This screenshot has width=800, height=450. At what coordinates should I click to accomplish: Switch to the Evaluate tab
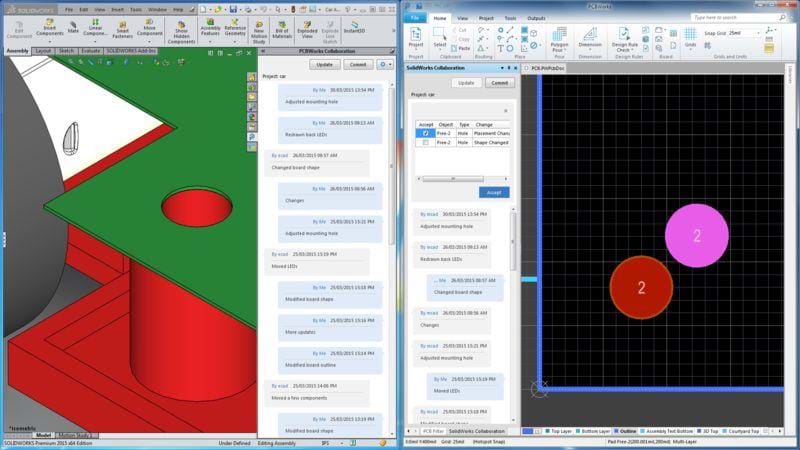tap(90, 50)
